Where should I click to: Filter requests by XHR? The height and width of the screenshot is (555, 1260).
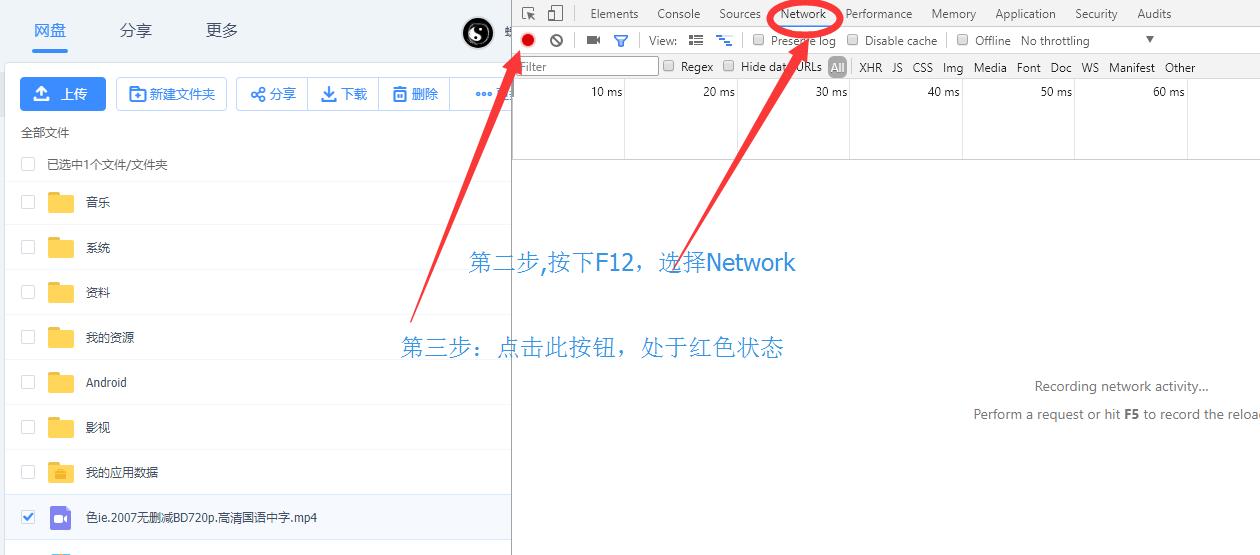870,67
